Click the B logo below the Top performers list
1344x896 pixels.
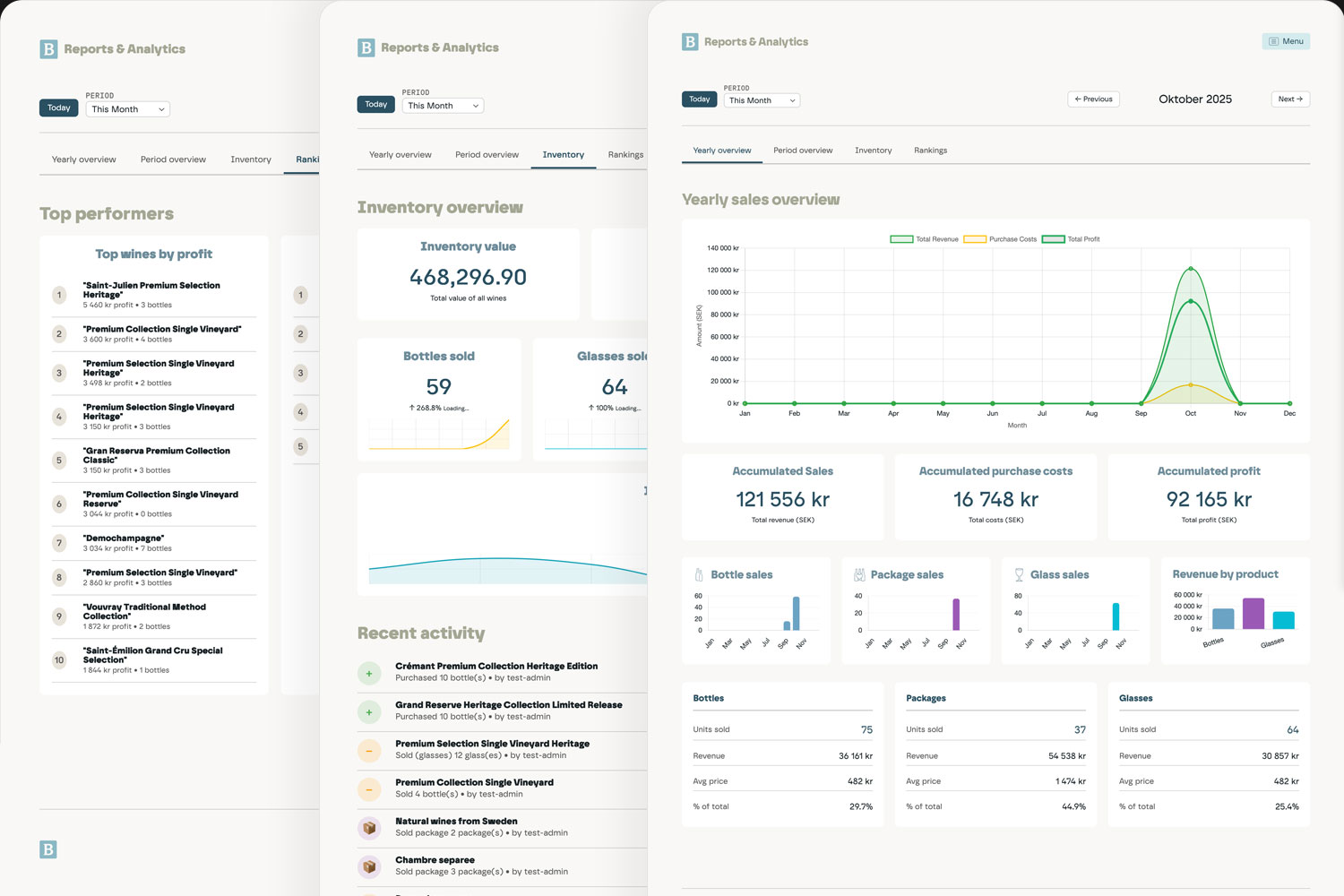pyautogui.click(x=48, y=849)
